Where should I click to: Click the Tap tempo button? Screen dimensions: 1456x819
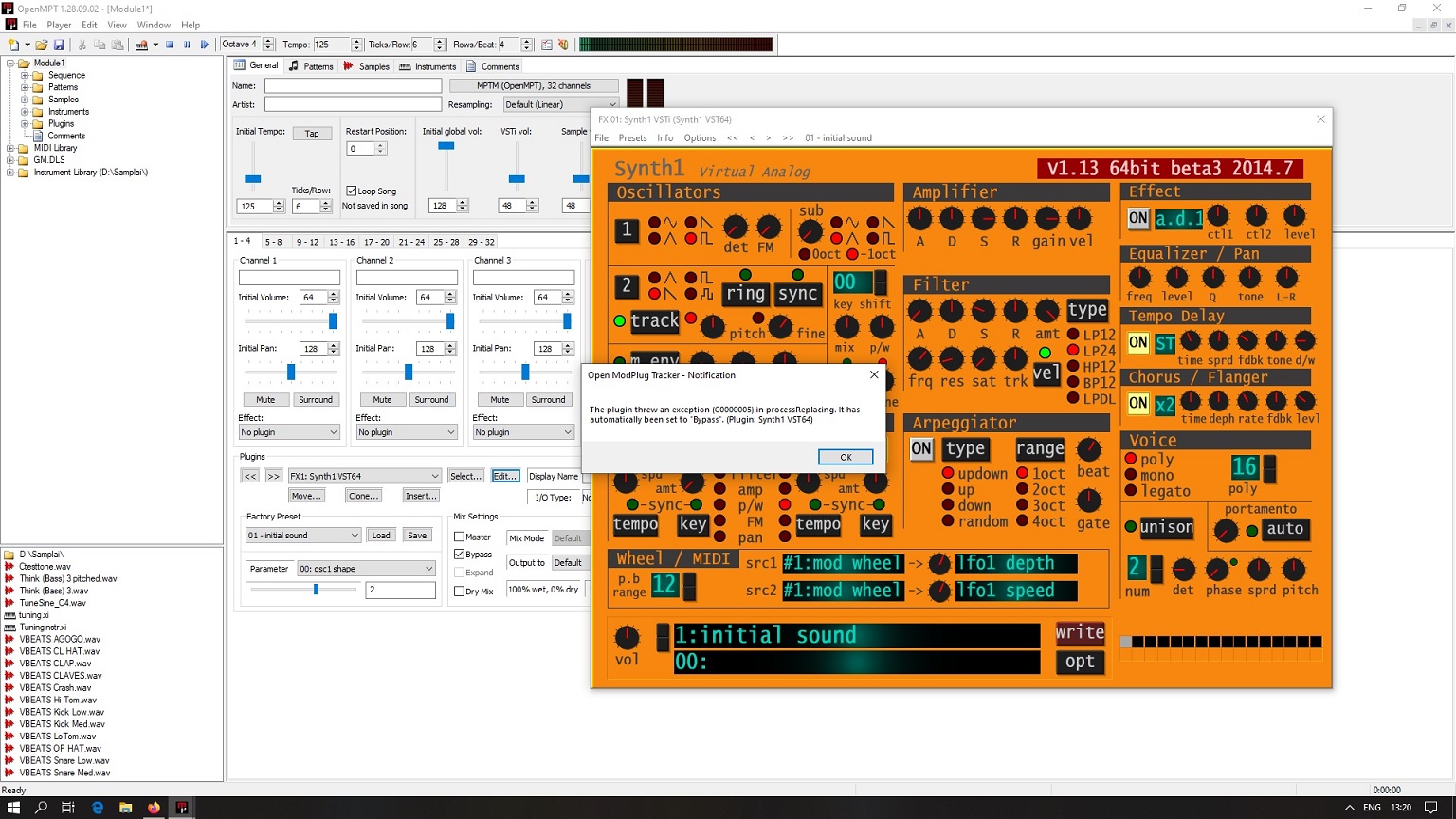tap(312, 134)
